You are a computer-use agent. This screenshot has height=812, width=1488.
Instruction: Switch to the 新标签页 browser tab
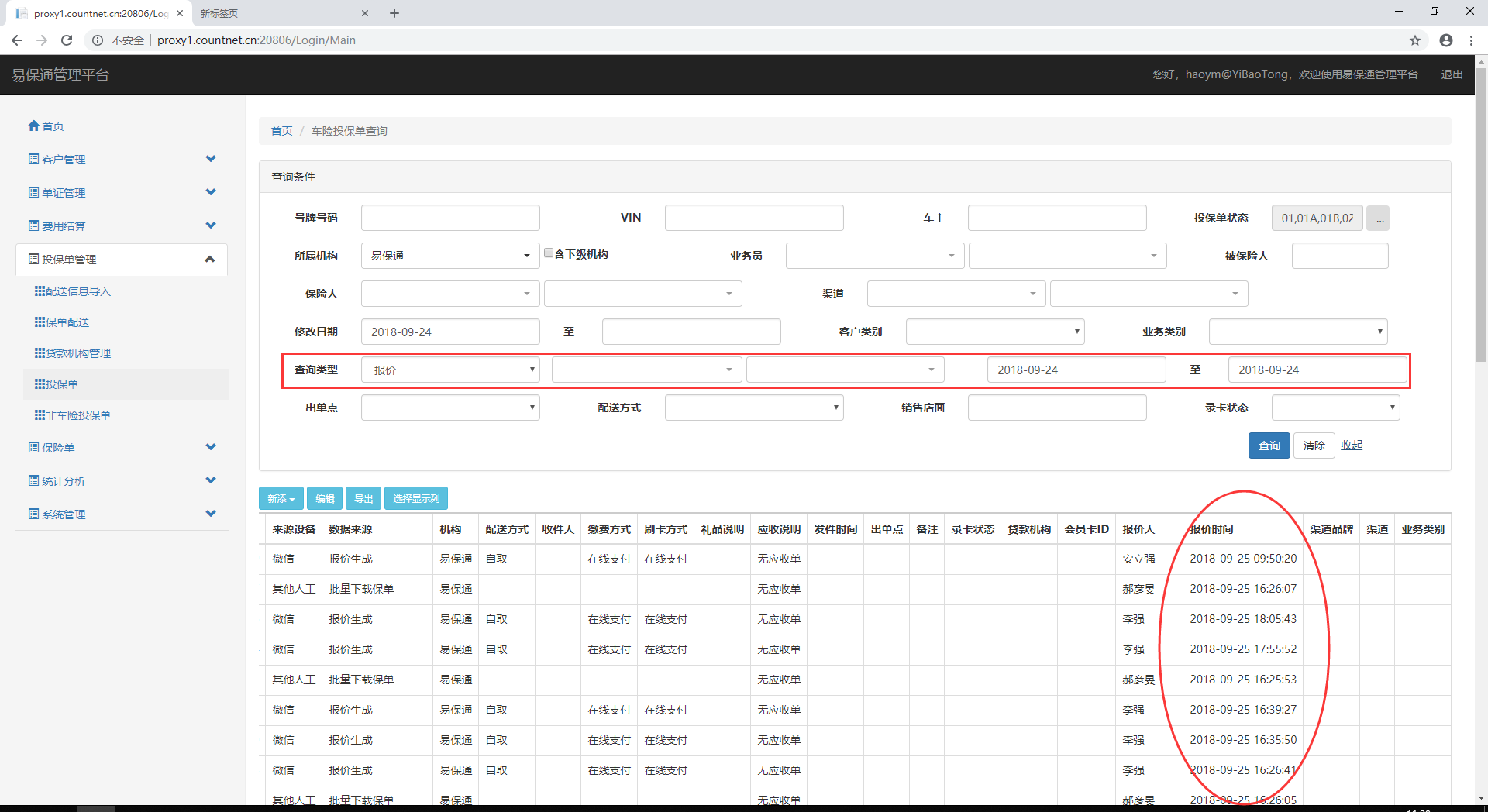point(279,13)
